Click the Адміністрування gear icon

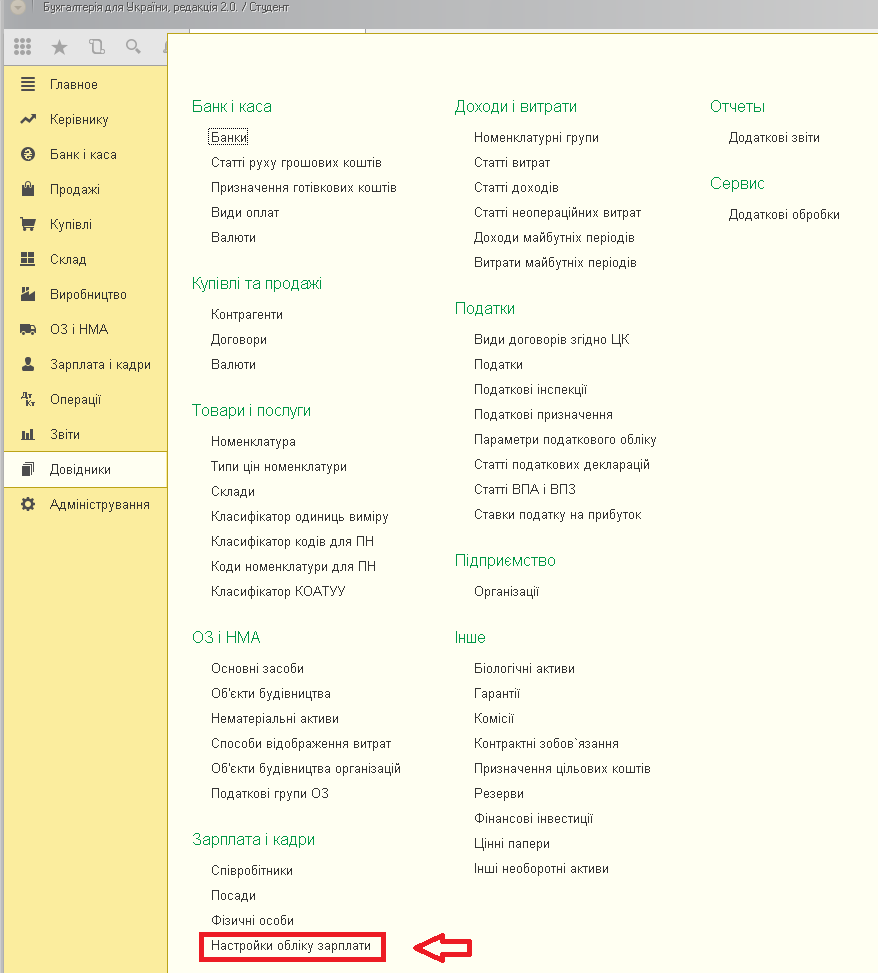tap(28, 504)
